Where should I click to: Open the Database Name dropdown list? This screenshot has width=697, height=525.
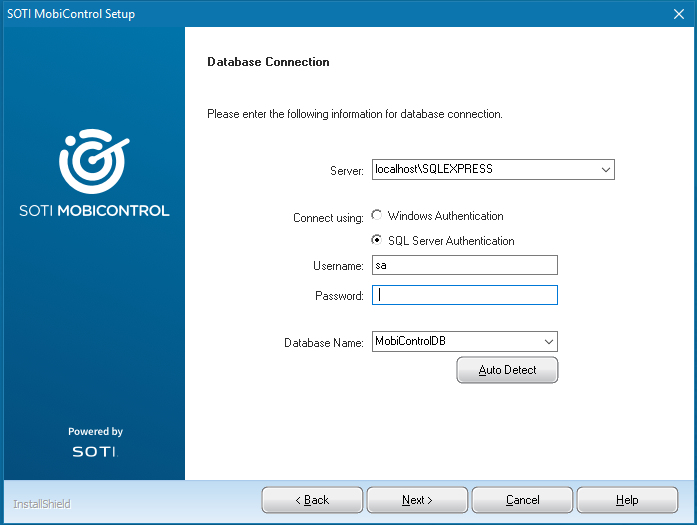coord(549,342)
